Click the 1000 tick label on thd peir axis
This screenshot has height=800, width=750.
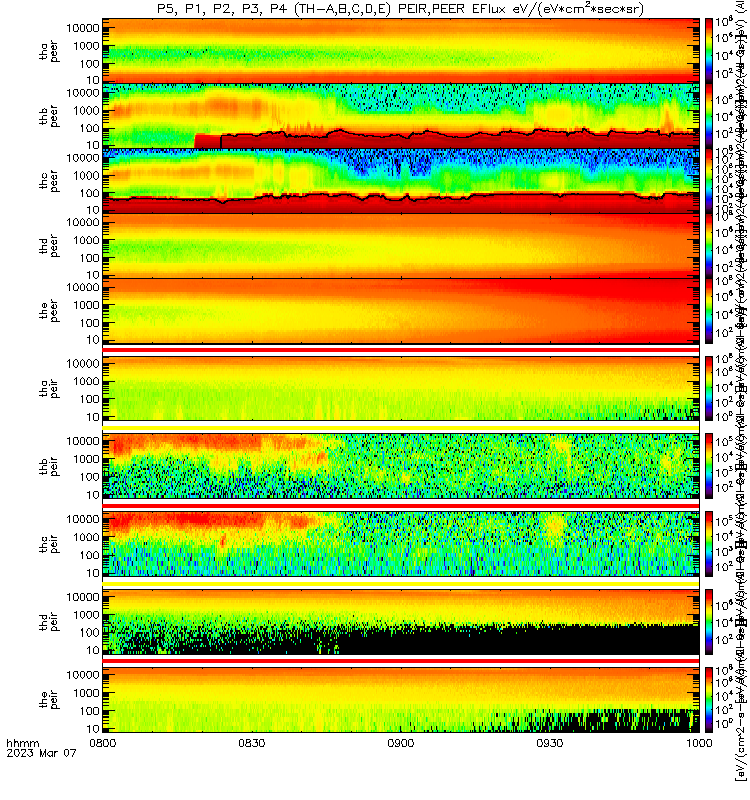pos(86,615)
